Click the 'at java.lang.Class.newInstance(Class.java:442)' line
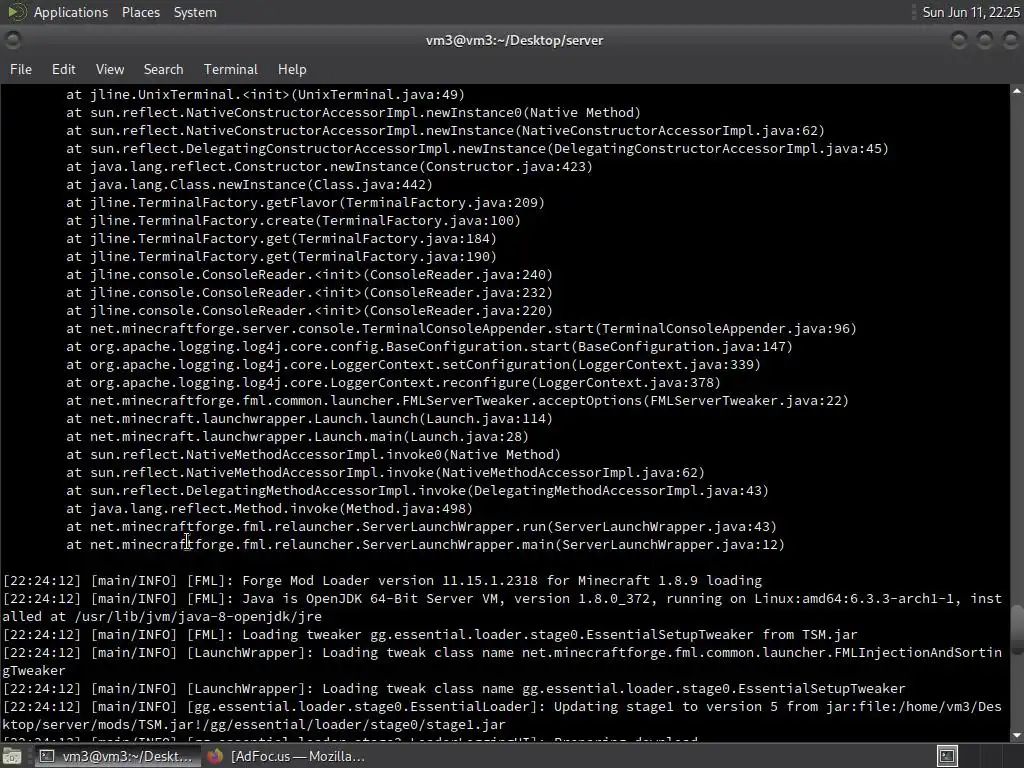This screenshot has height=768, width=1024. tap(249, 185)
